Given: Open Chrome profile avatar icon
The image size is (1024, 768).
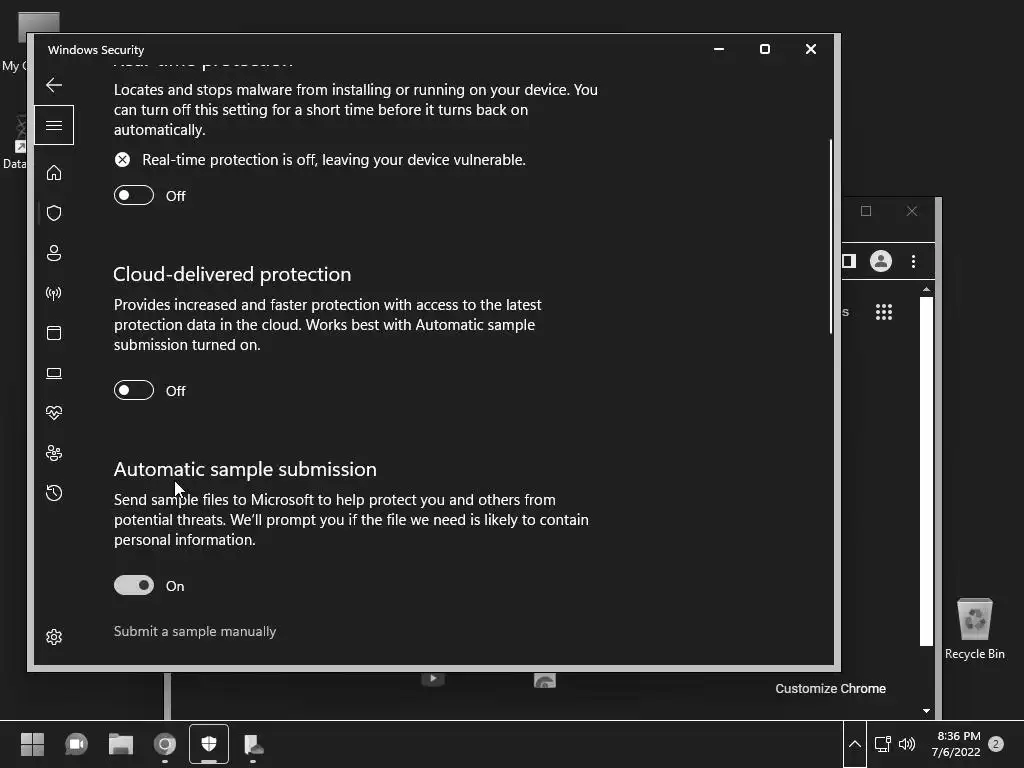Looking at the screenshot, I should click(x=881, y=261).
